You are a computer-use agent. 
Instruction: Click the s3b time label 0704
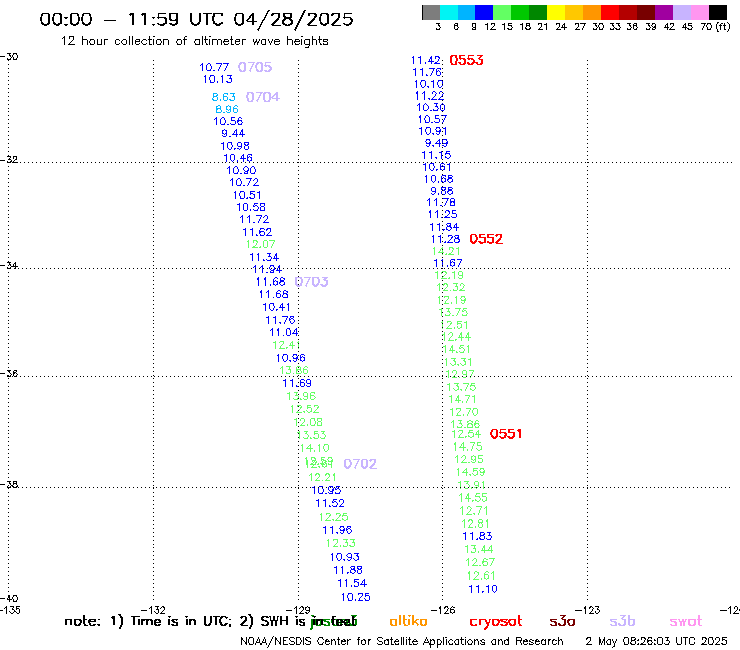click(263, 97)
